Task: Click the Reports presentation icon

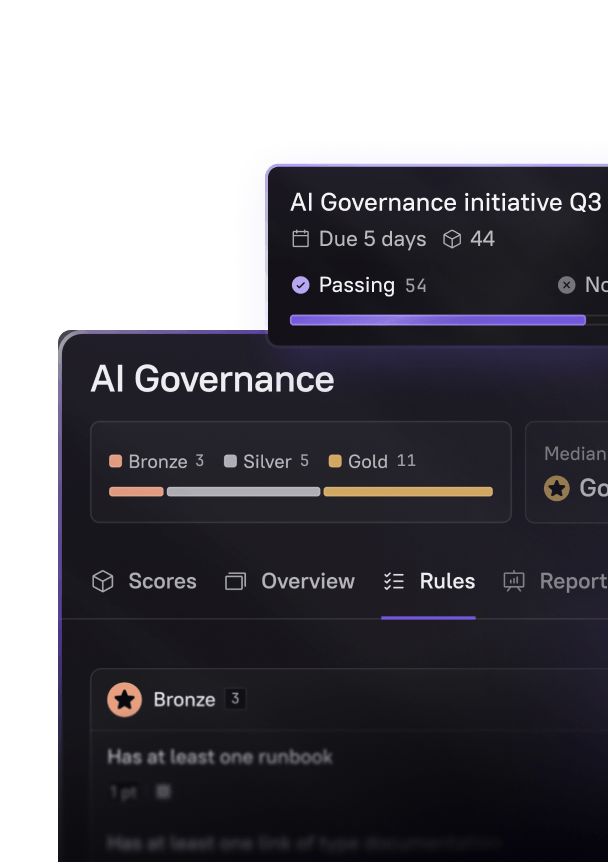Action: (514, 581)
